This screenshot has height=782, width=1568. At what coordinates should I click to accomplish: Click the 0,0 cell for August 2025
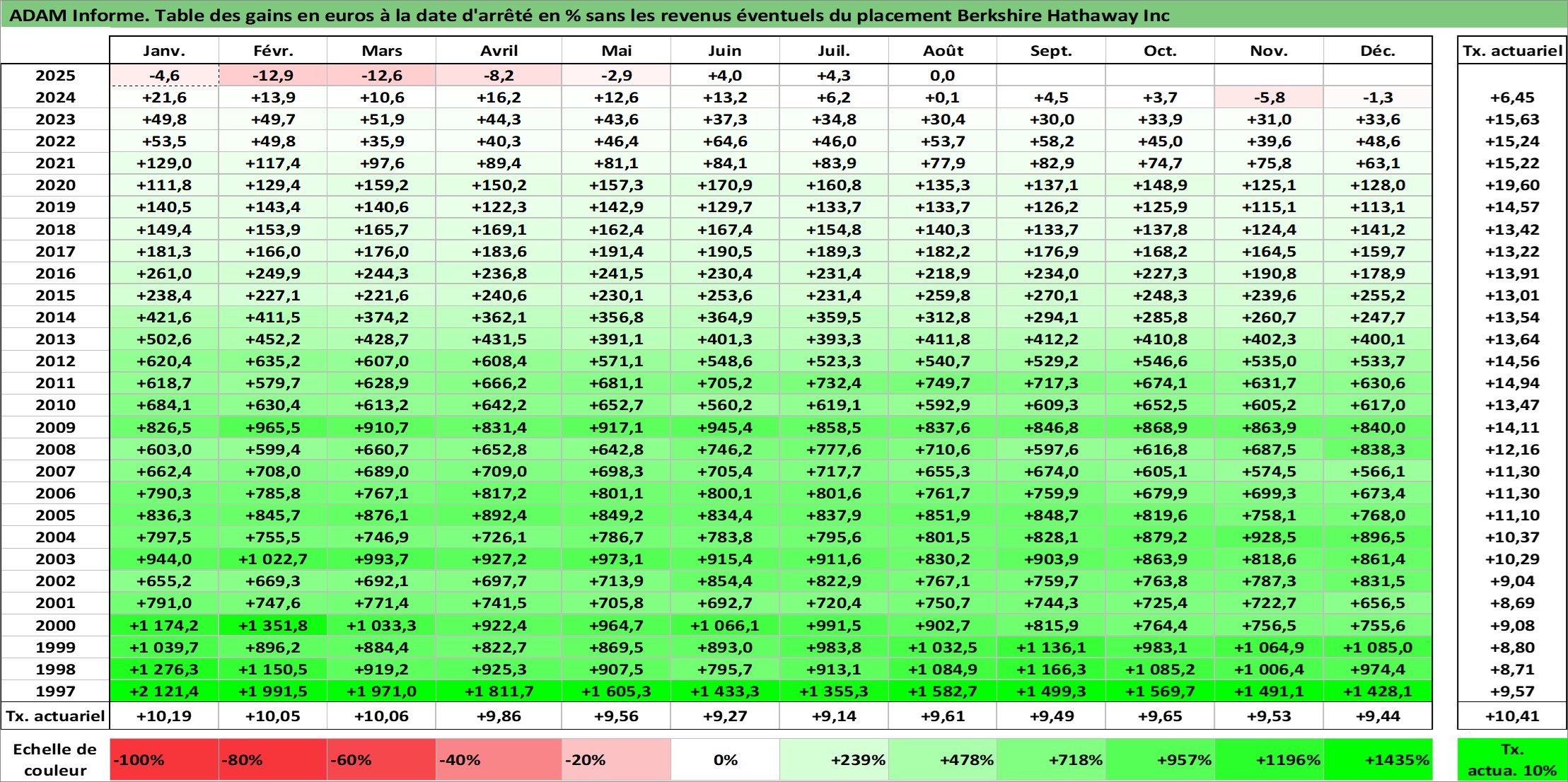(x=943, y=76)
